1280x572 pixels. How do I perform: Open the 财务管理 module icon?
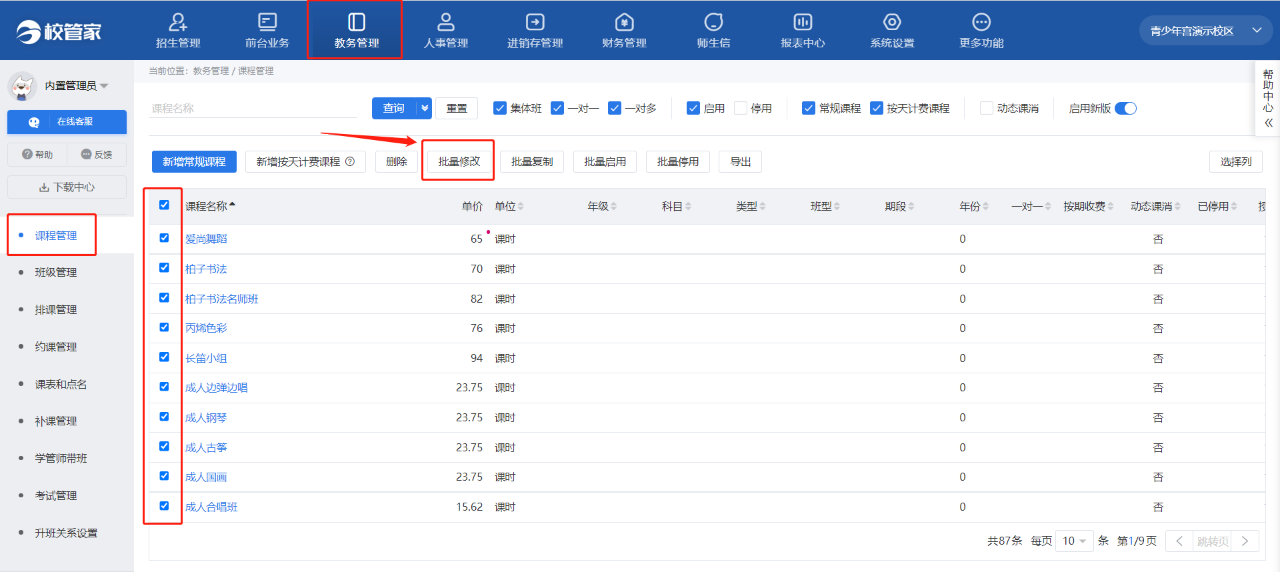pos(624,23)
